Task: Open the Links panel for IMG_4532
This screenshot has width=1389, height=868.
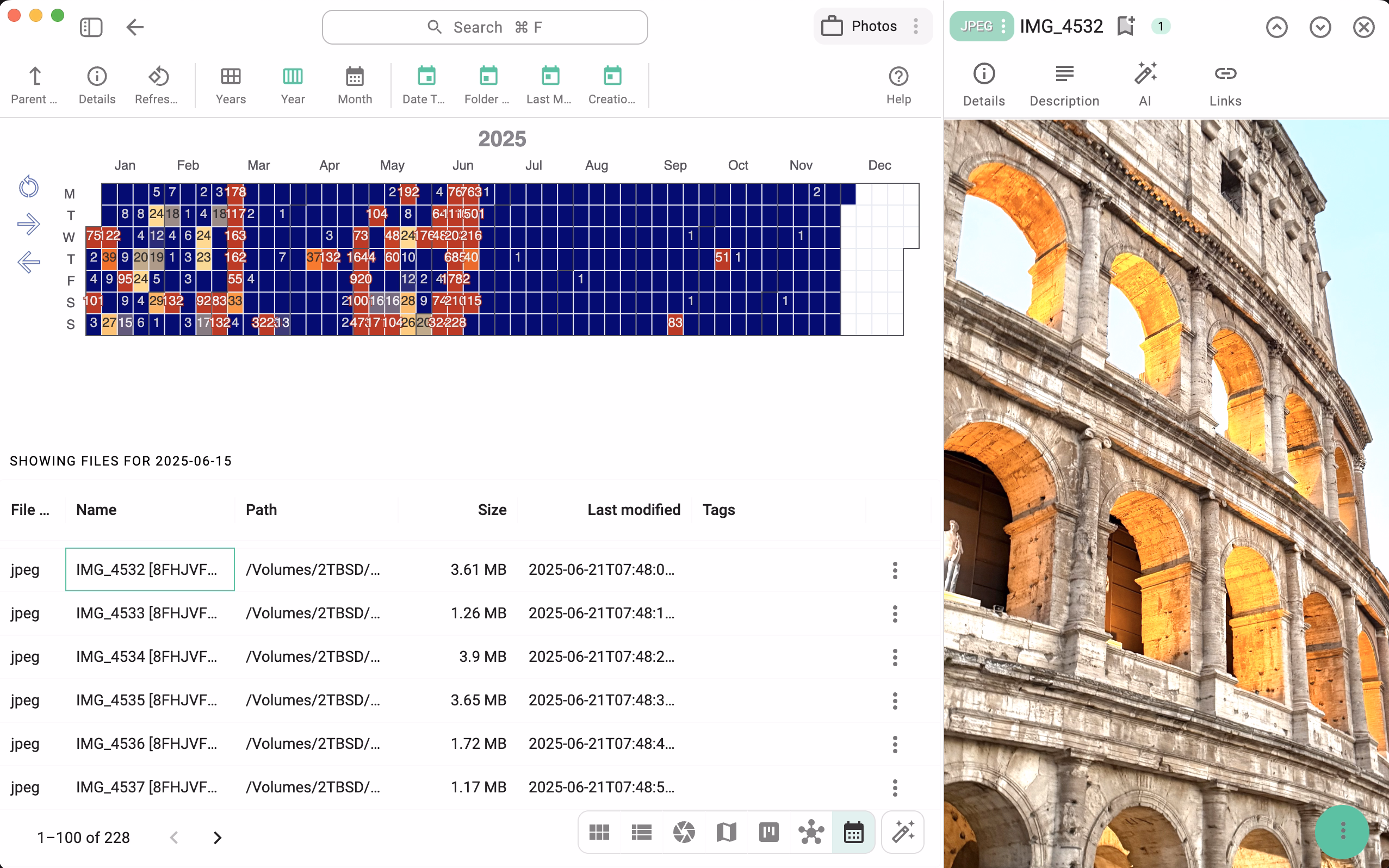Action: (1225, 83)
